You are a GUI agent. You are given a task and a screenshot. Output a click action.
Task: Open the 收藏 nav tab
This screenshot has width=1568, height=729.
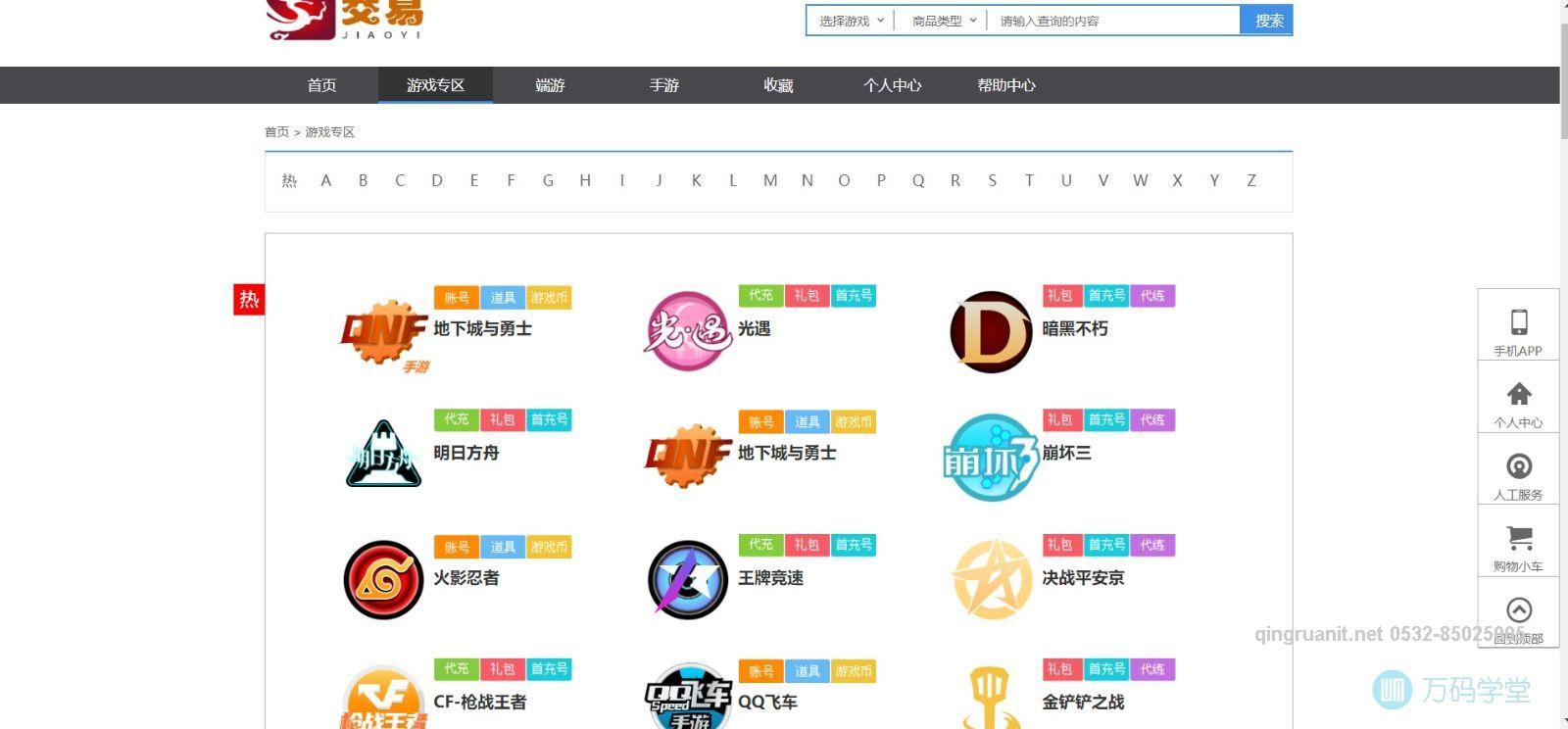click(x=778, y=85)
